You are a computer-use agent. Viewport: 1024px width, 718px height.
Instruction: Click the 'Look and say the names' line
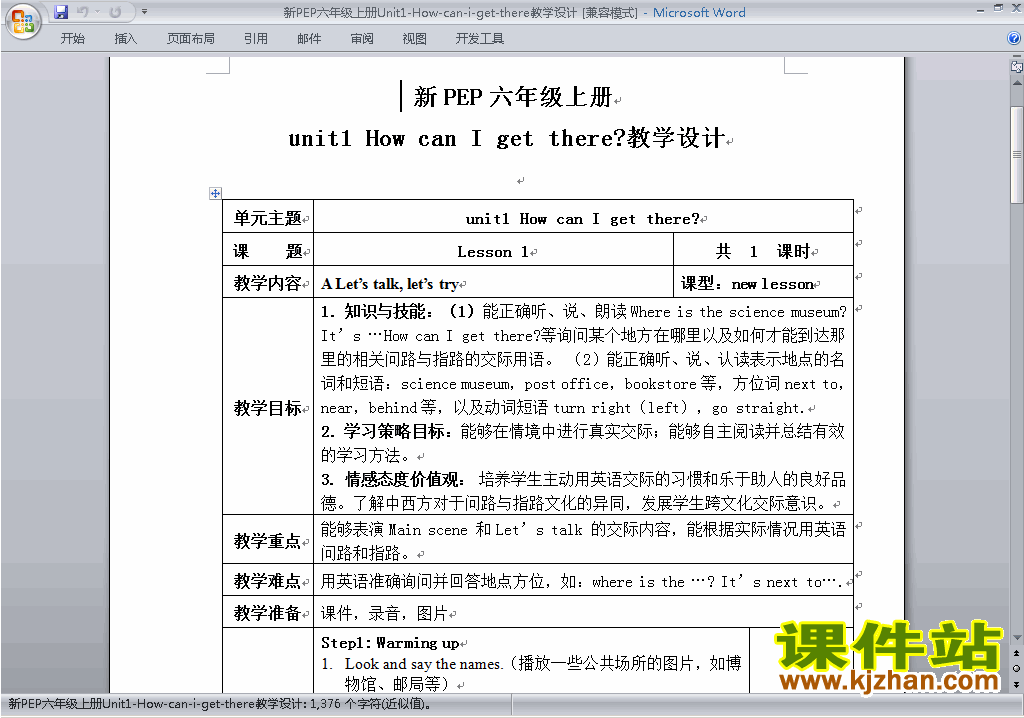coord(531,664)
